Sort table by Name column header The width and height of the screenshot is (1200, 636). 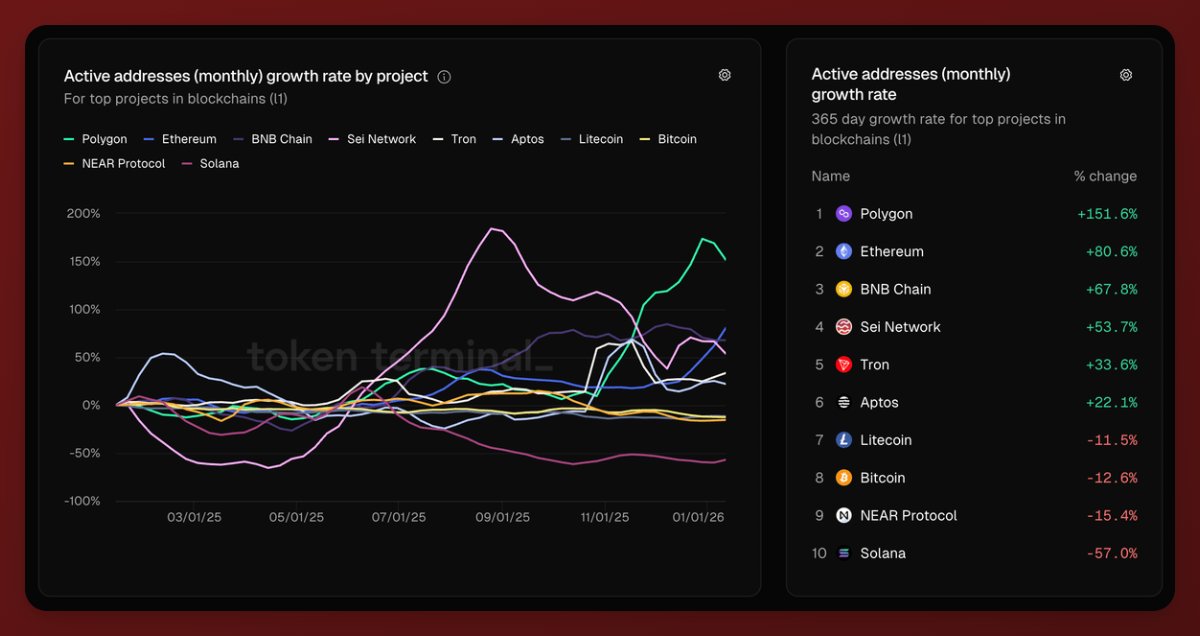point(830,176)
